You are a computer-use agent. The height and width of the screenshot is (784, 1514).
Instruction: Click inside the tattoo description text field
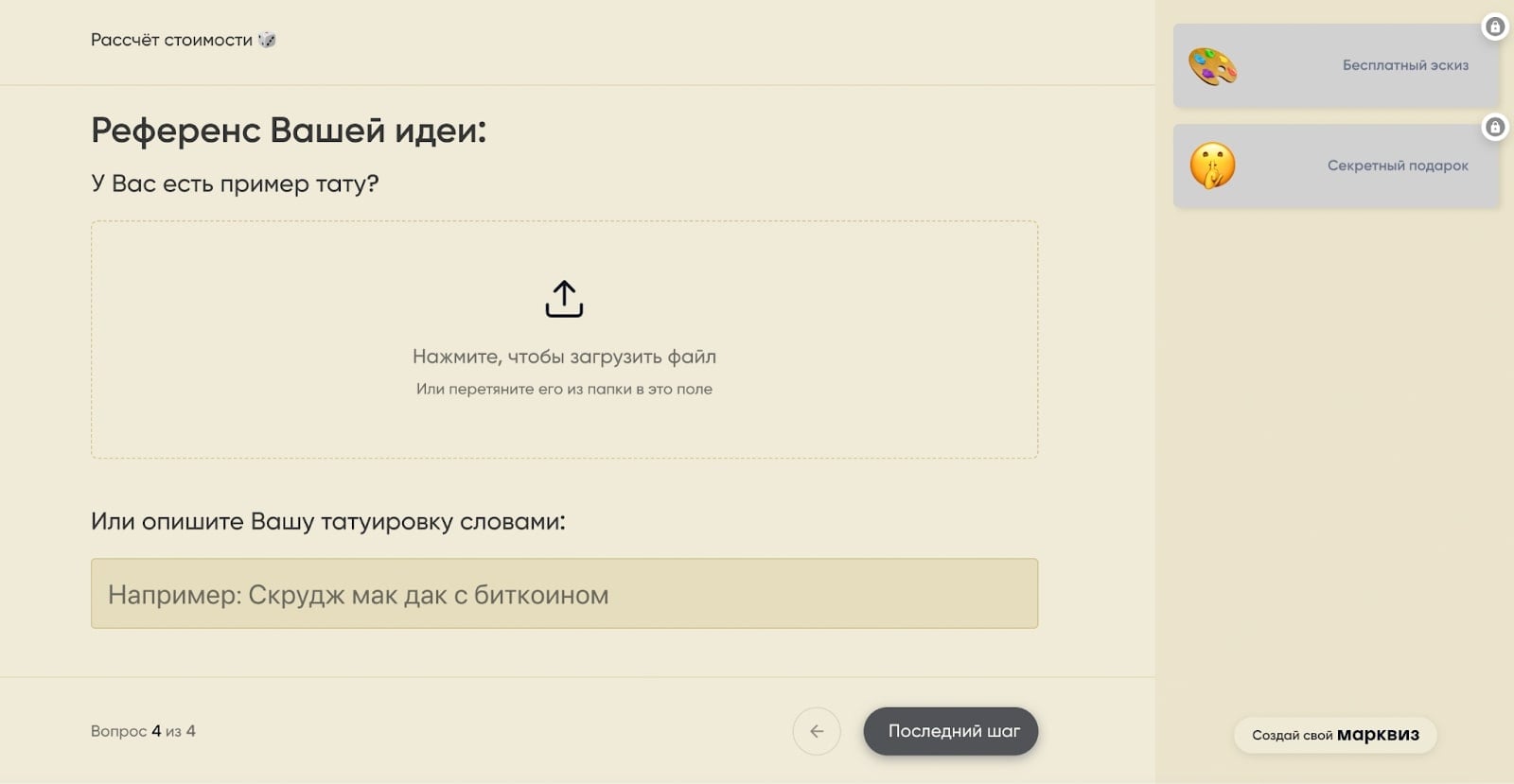pos(564,594)
